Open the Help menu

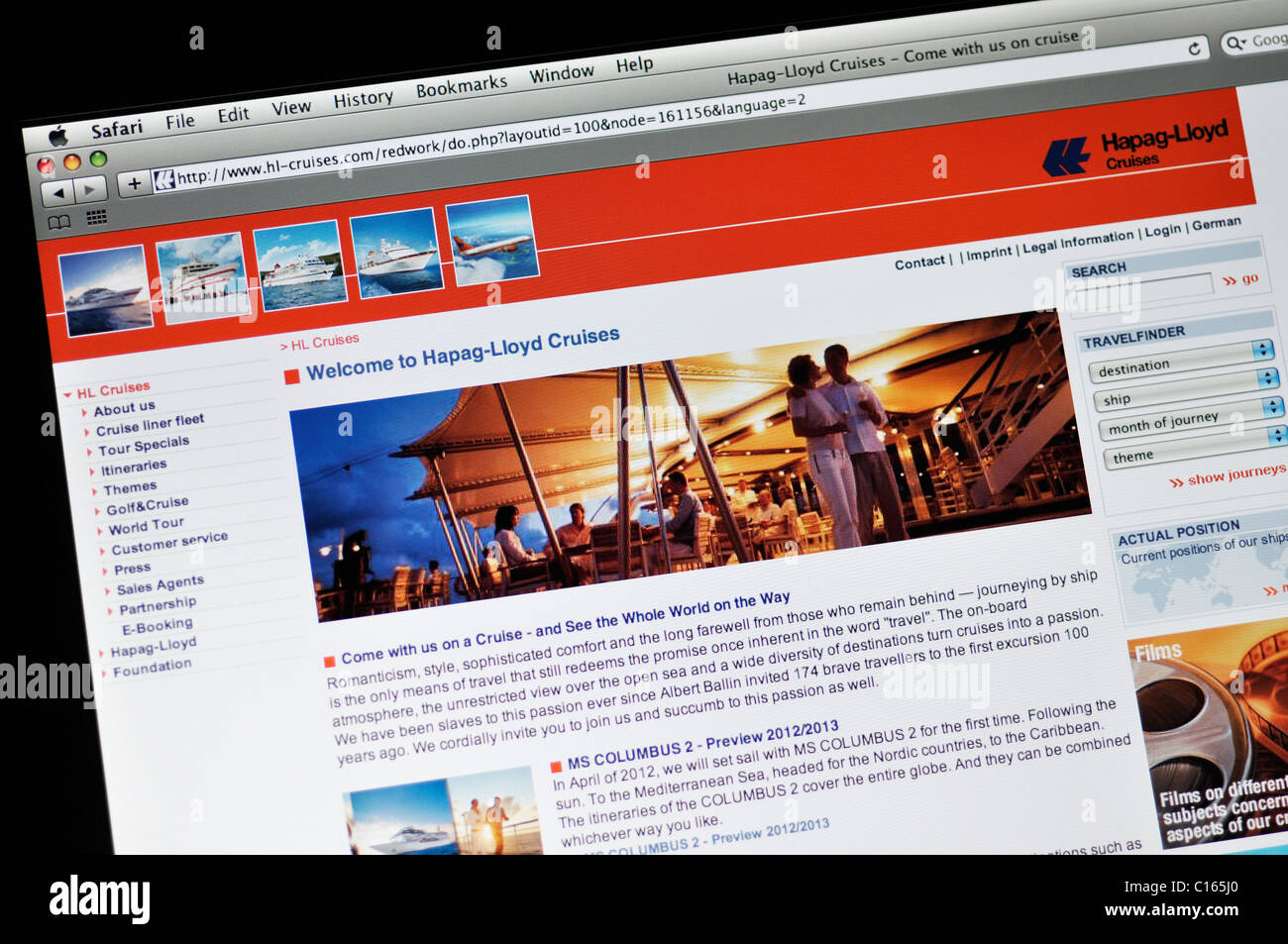(x=634, y=64)
